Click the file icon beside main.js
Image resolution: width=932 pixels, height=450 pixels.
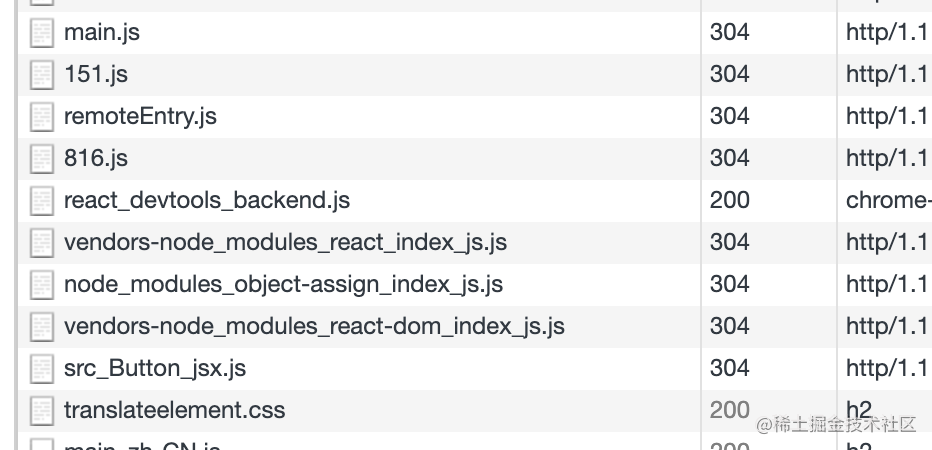(42, 33)
